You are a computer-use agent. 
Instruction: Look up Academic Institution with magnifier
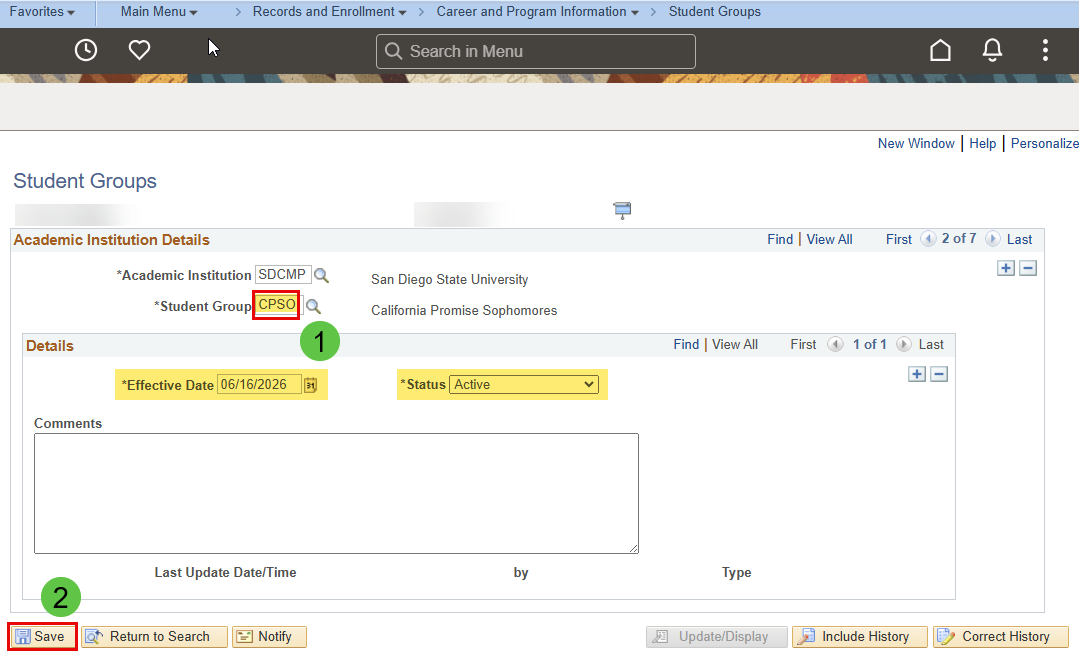tap(321, 275)
